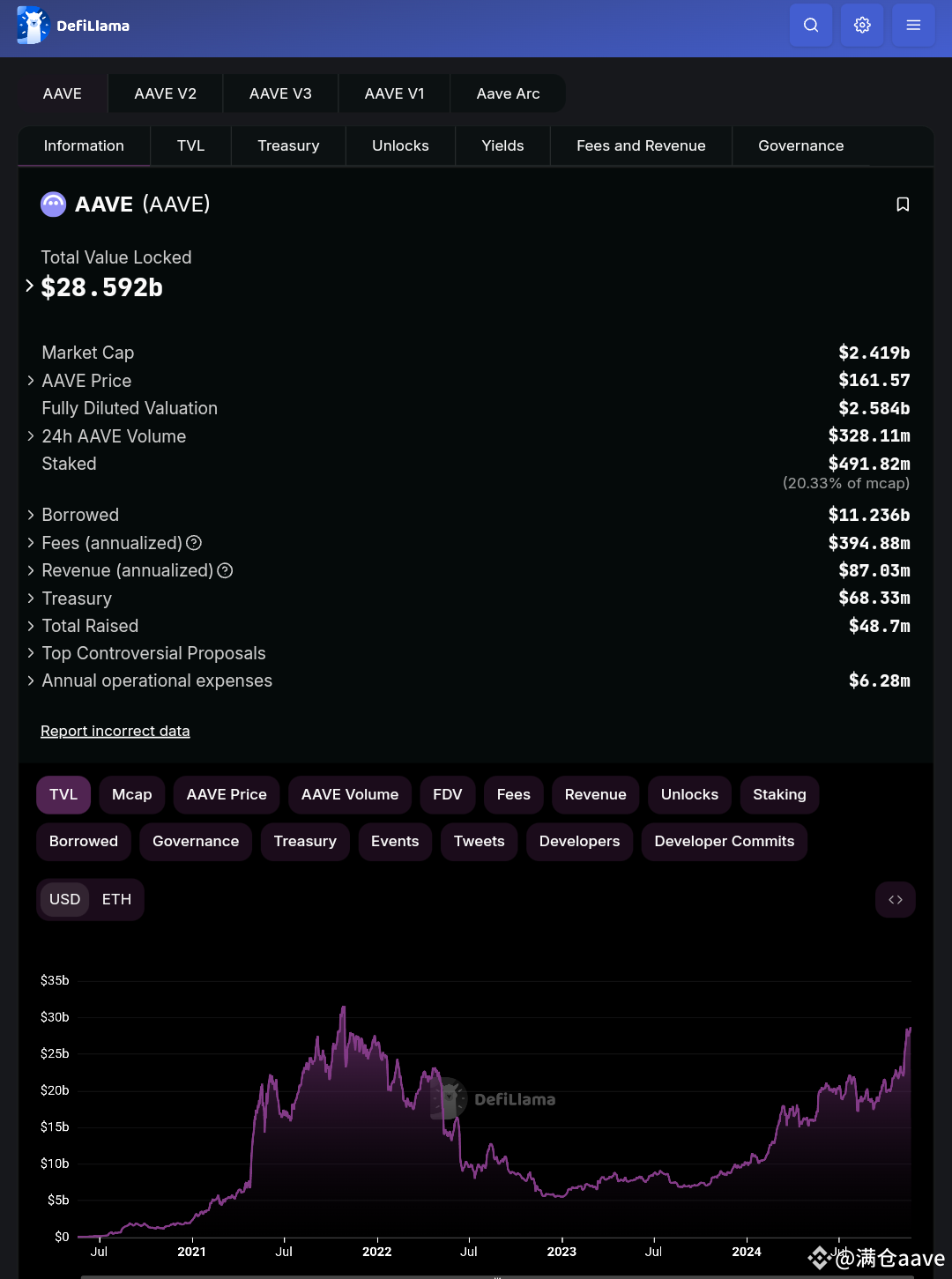Open the hamburger navigation menu
952x1279 pixels.
(913, 25)
